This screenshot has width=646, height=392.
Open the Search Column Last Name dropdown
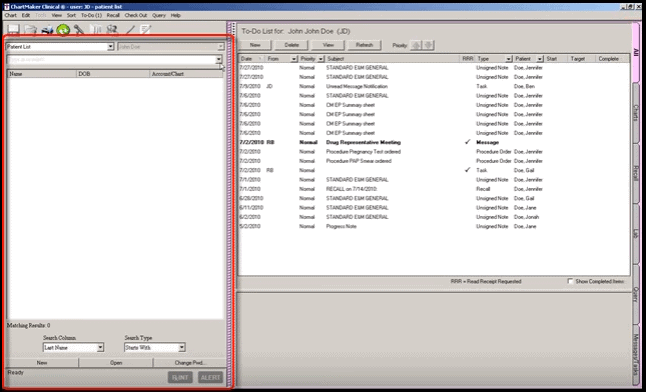pos(100,348)
